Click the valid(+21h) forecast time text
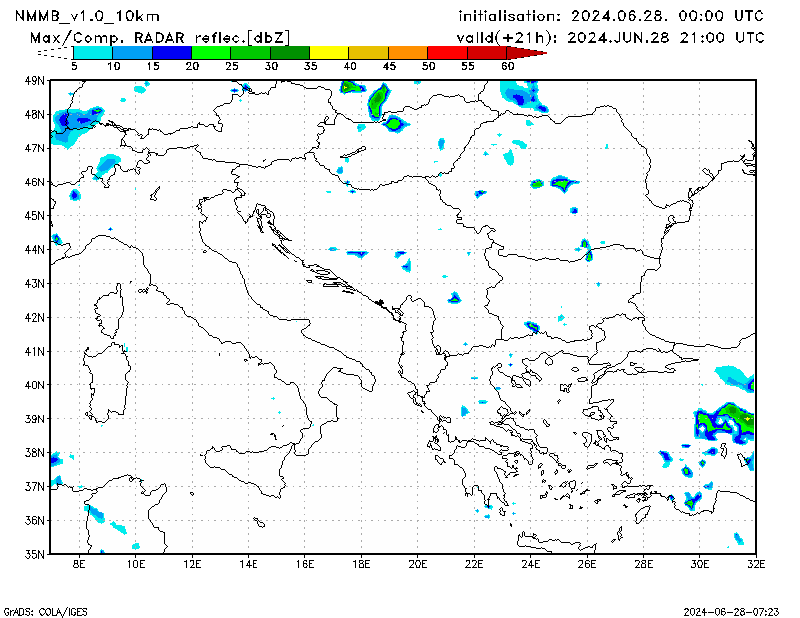The height and width of the screenshot is (618, 800). coord(610,37)
